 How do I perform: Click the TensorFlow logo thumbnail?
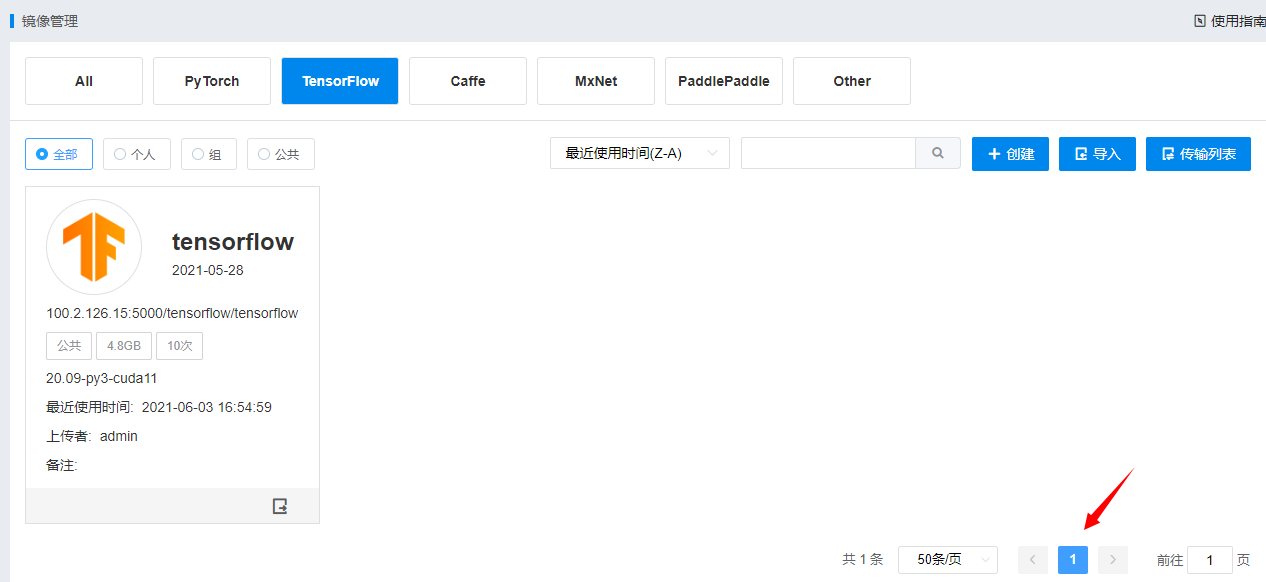[94, 247]
